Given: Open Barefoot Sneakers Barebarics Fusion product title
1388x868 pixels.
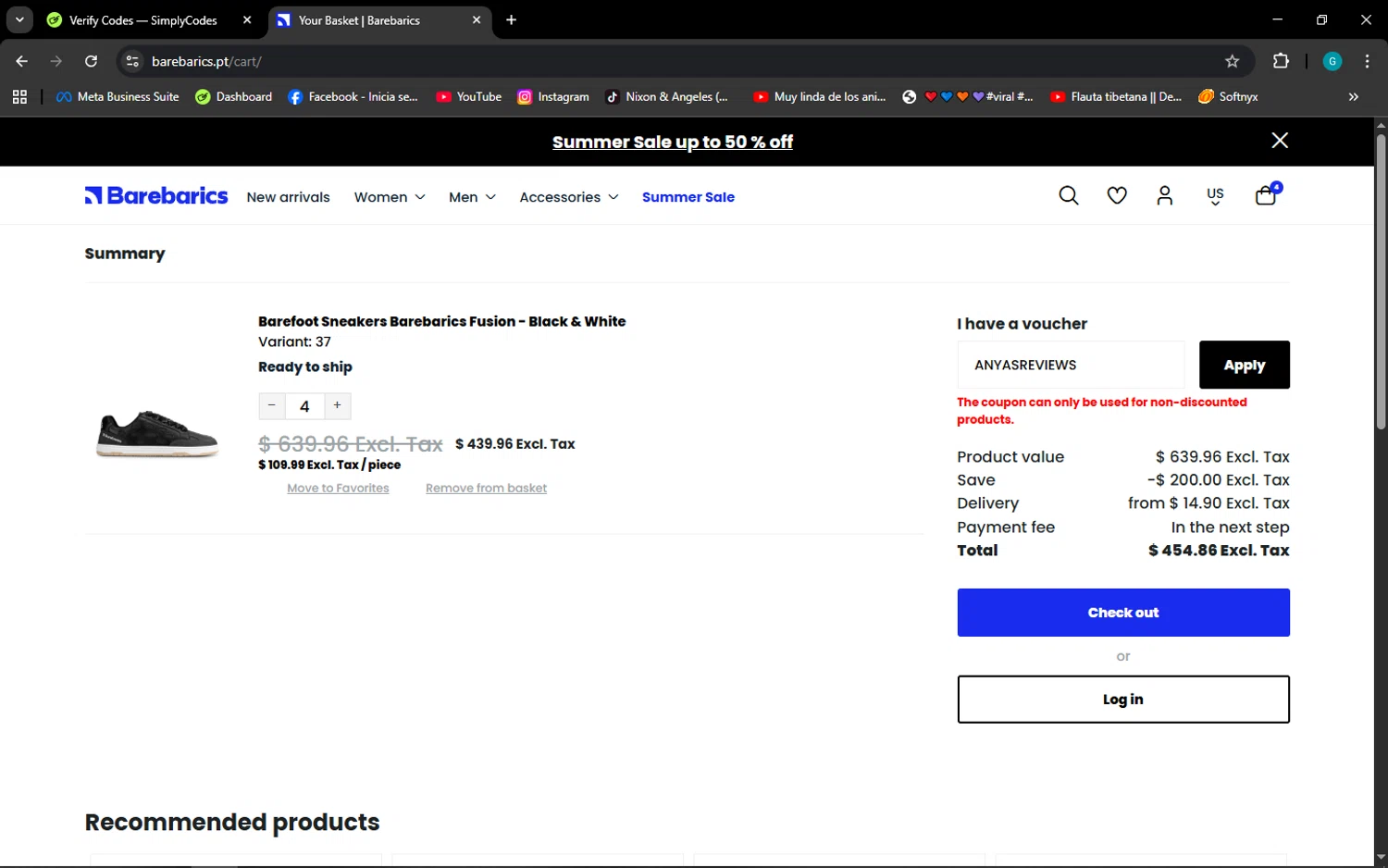Looking at the screenshot, I should pyautogui.click(x=441, y=321).
